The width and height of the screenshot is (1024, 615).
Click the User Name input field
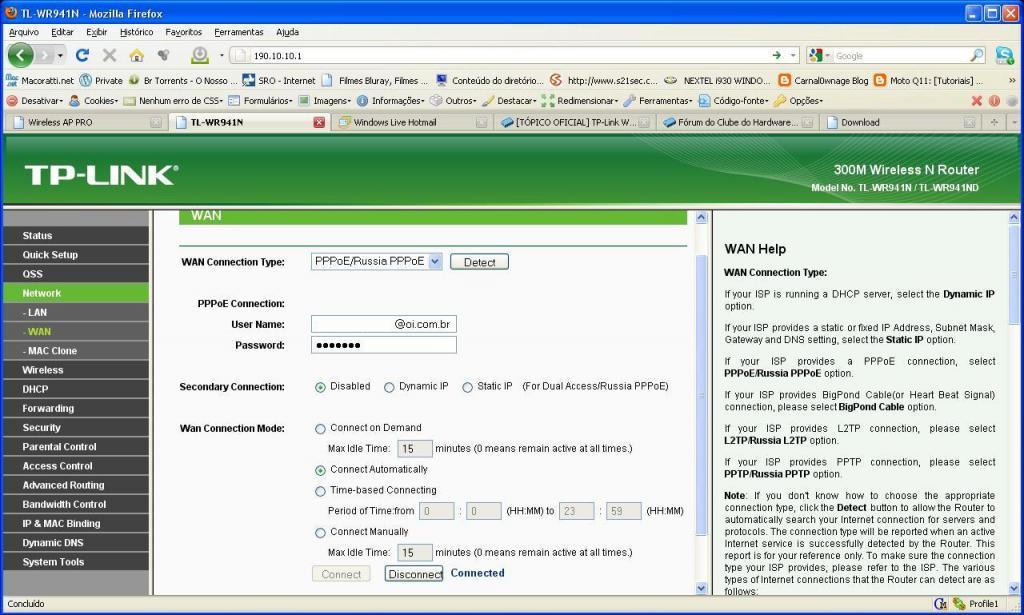(383, 324)
